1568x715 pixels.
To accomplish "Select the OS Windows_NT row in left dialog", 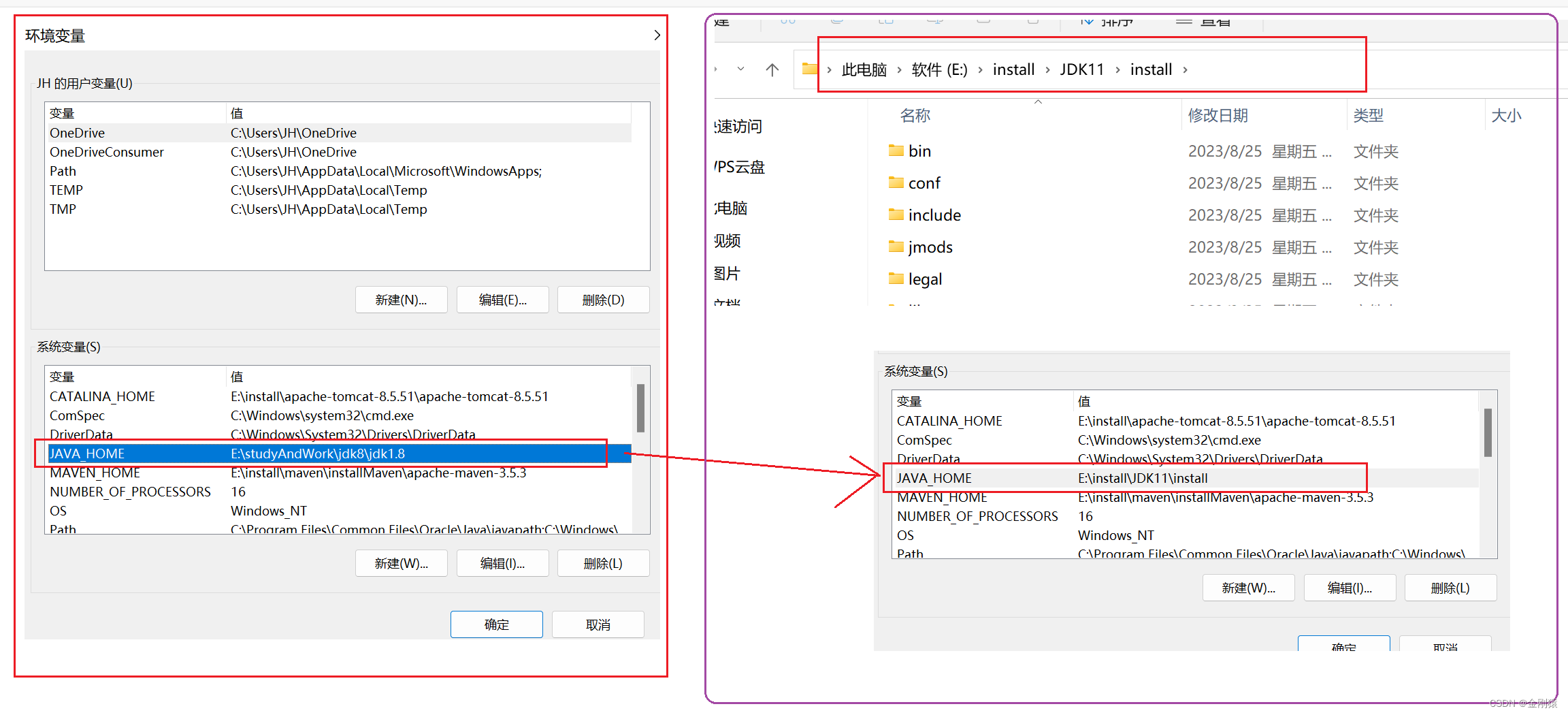I will (340, 511).
